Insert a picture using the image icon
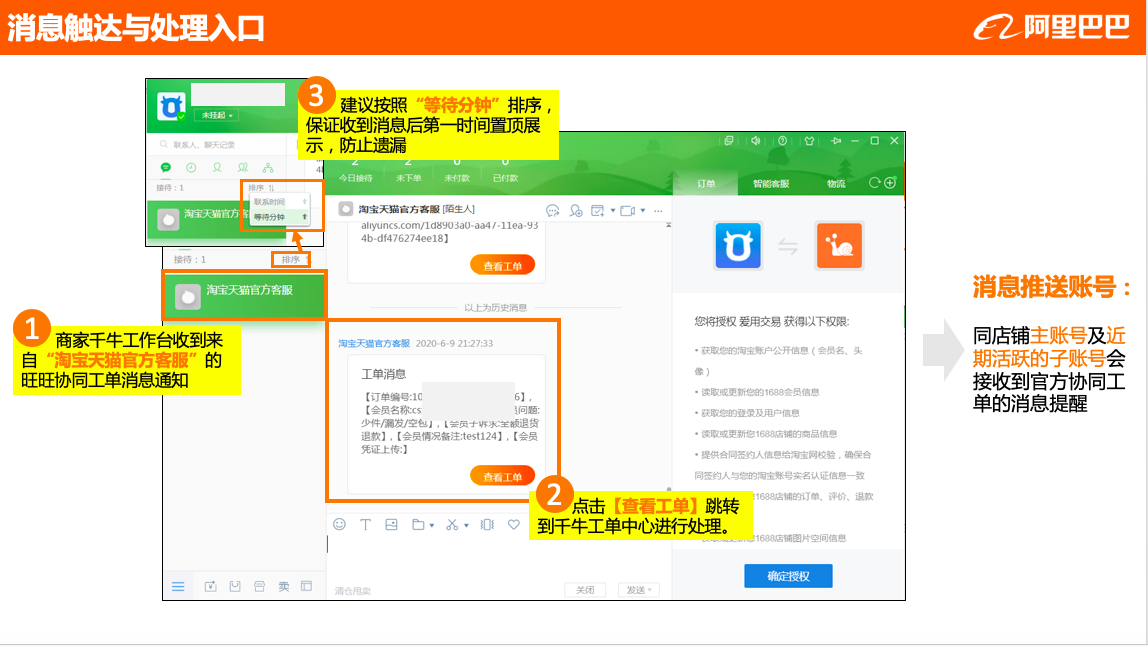 pyautogui.click(x=392, y=524)
